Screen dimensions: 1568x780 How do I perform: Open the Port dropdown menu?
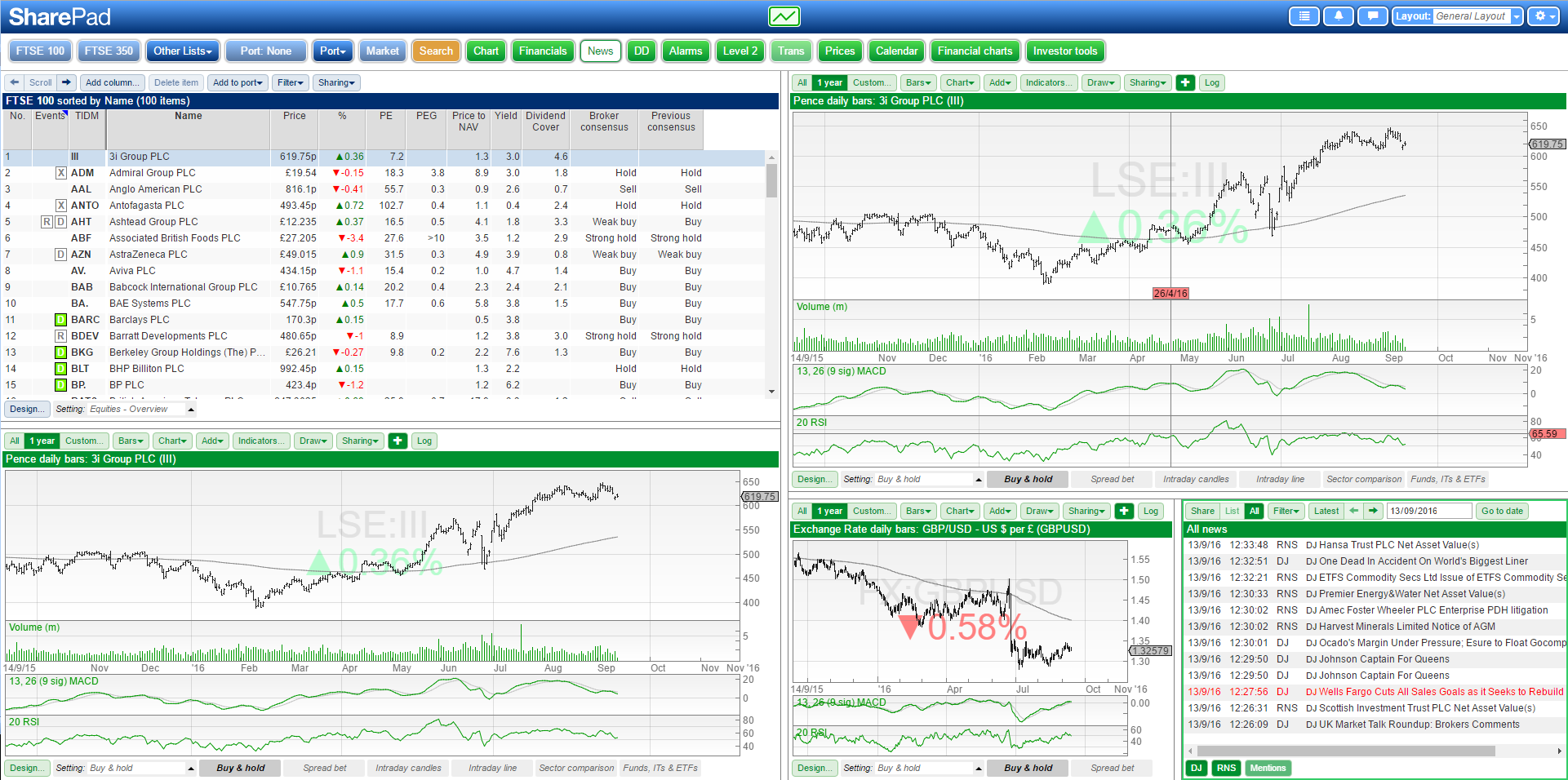pos(332,51)
